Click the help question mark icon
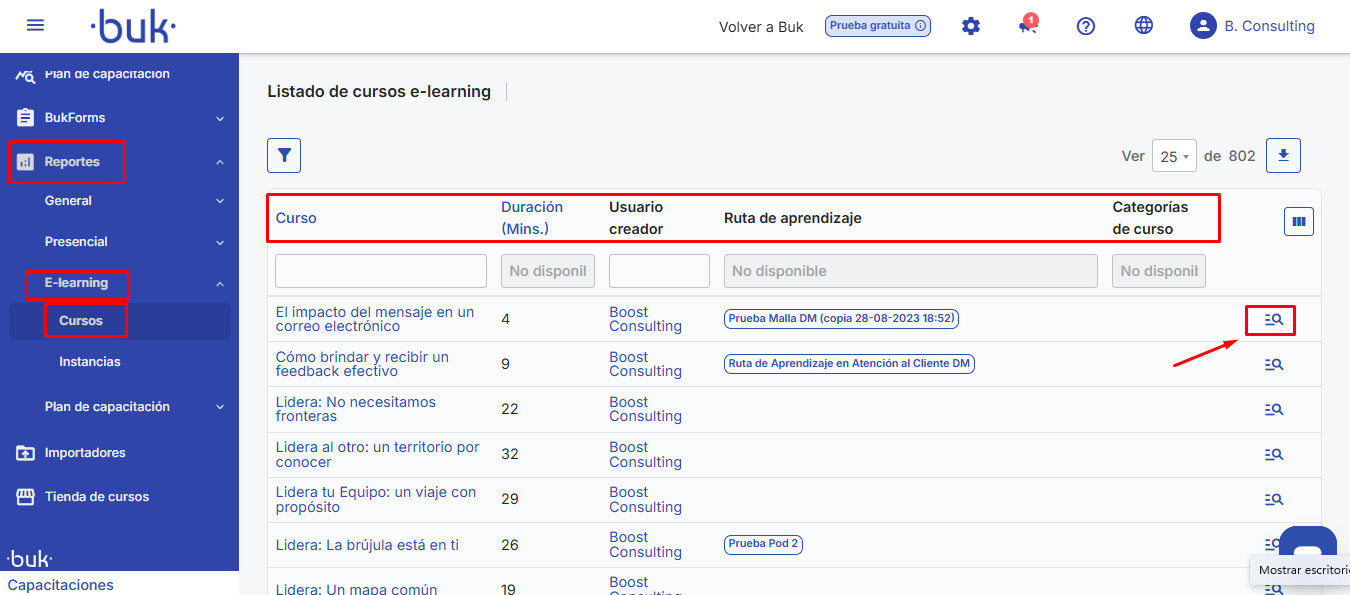 point(1086,26)
